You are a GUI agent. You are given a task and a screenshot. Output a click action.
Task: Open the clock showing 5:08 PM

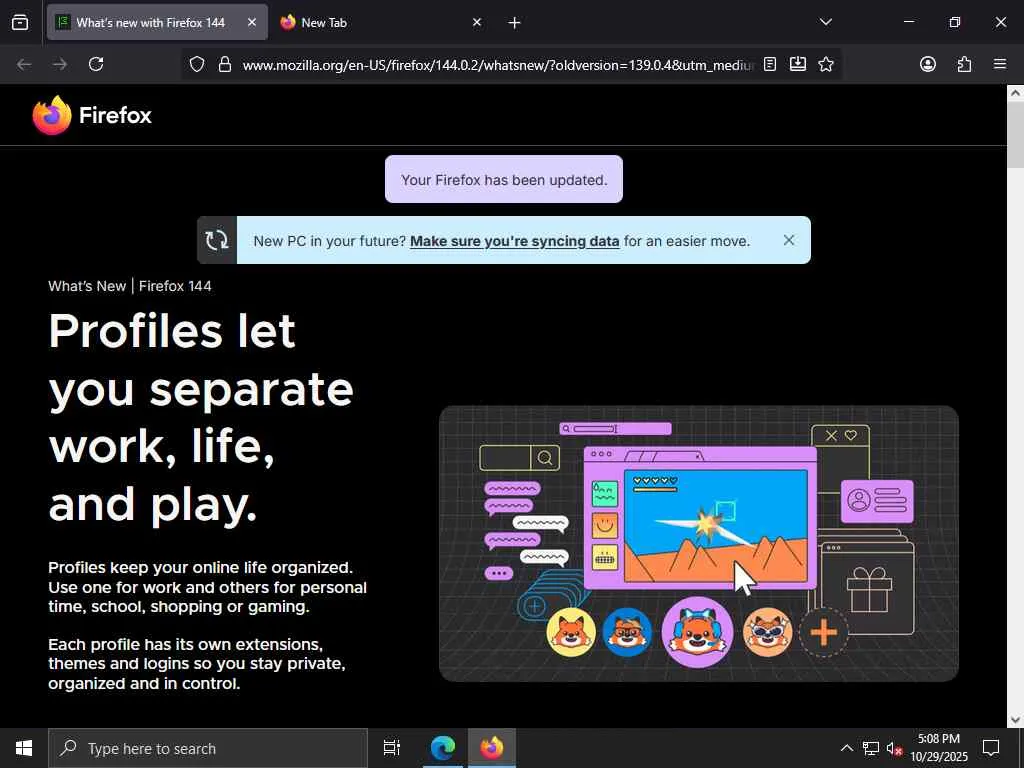[x=939, y=748]
